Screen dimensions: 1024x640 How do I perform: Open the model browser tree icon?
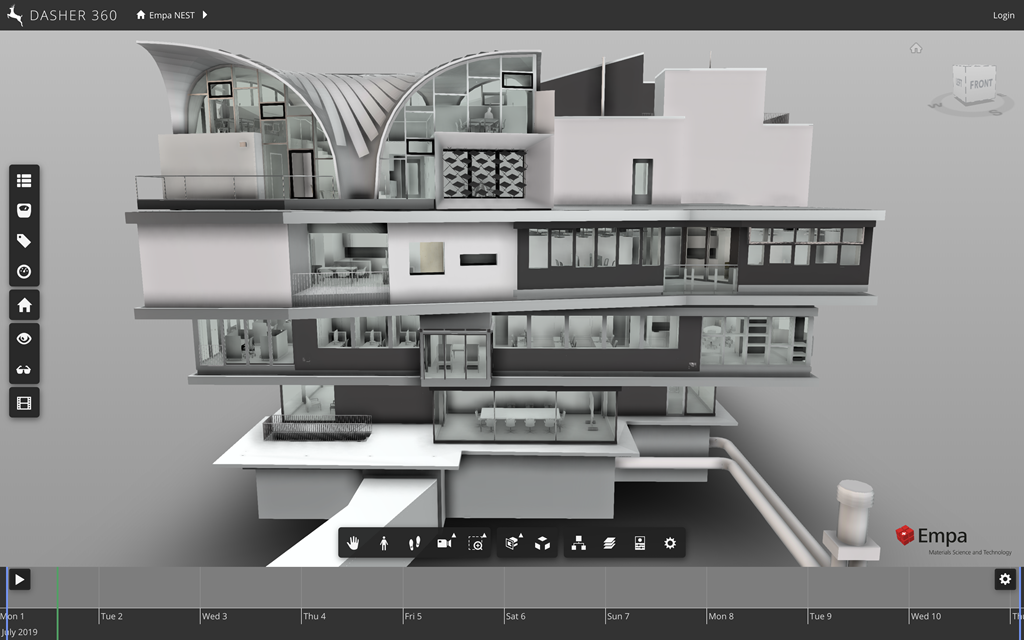(578, 543)
